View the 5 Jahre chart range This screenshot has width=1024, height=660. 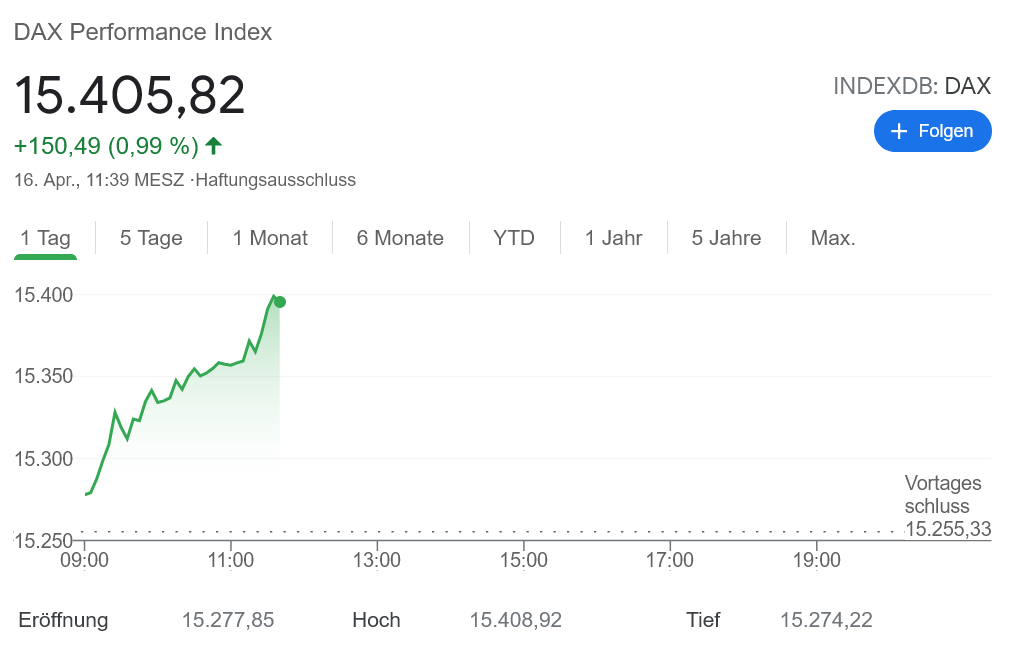click(727, 238)
